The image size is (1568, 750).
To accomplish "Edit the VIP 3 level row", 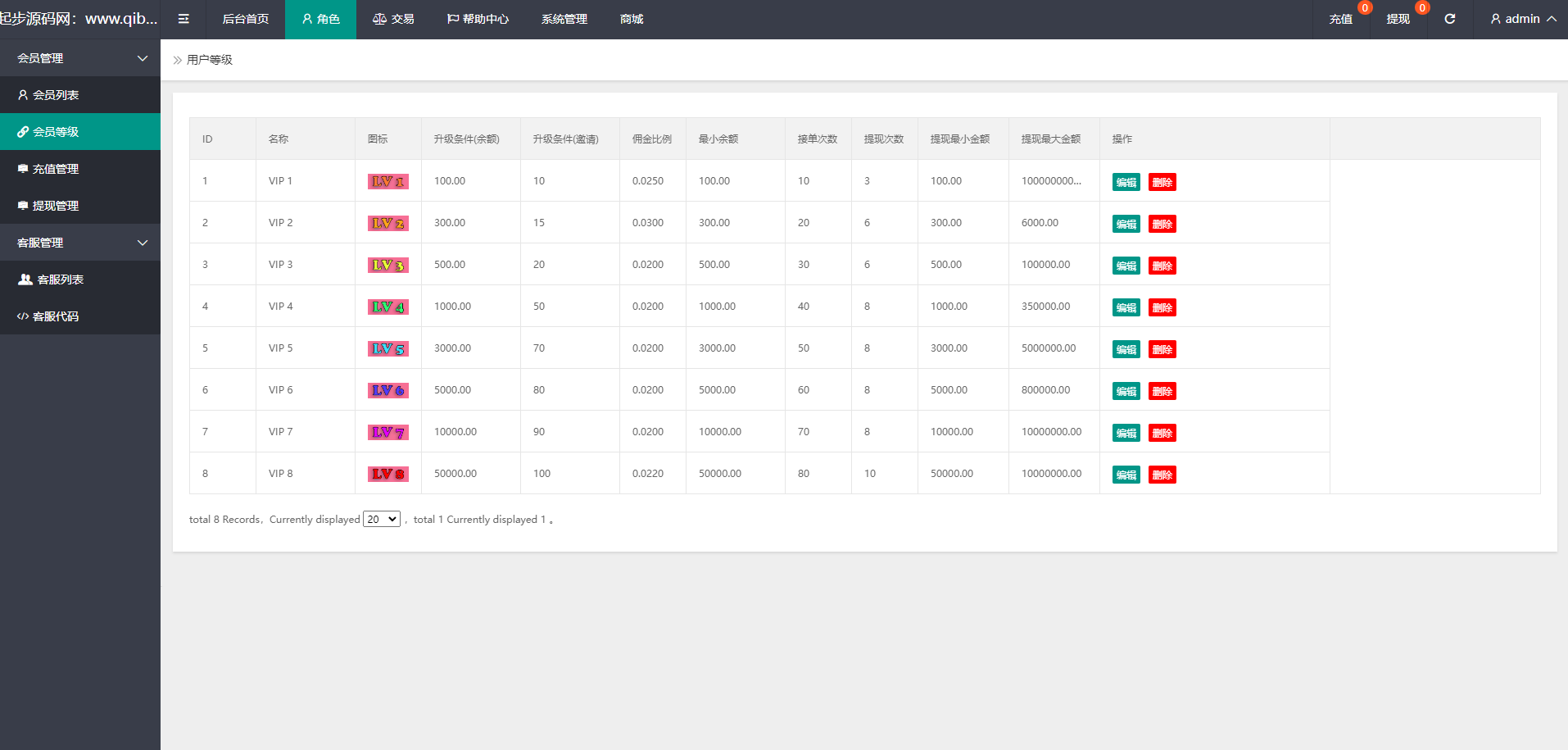I will 1126,266.
